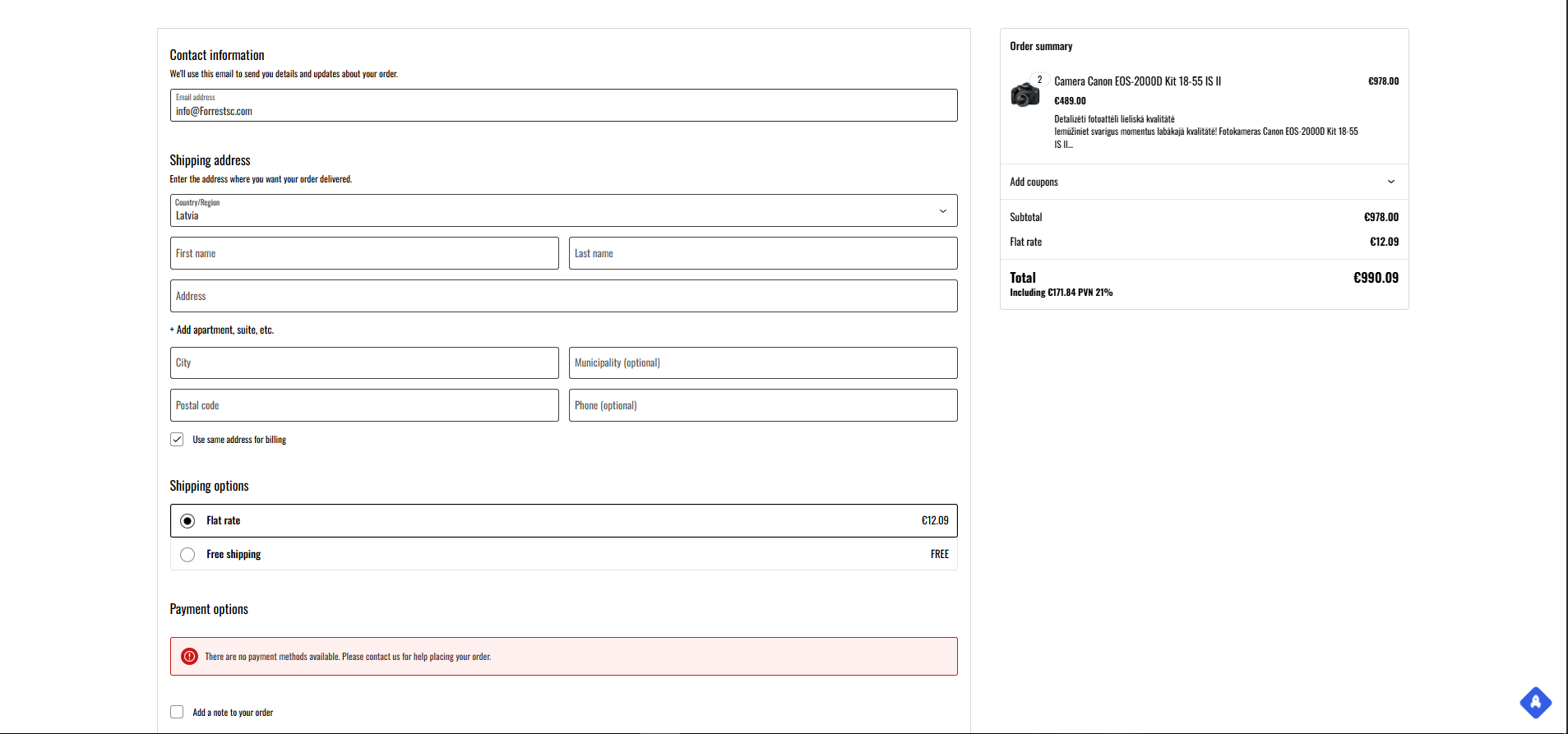Image resolution: width=1568 pixels, height=734 pixels.
Task: Click the Canon camera product thumbnail
Action: pyautogui.click(x=1025, y=95)
